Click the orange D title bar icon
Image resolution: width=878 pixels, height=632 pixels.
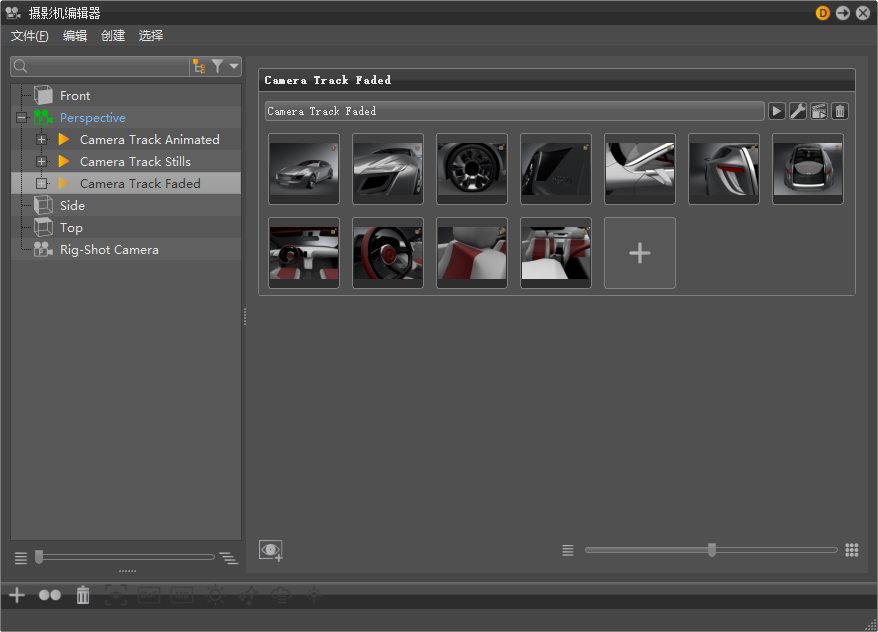823,13
